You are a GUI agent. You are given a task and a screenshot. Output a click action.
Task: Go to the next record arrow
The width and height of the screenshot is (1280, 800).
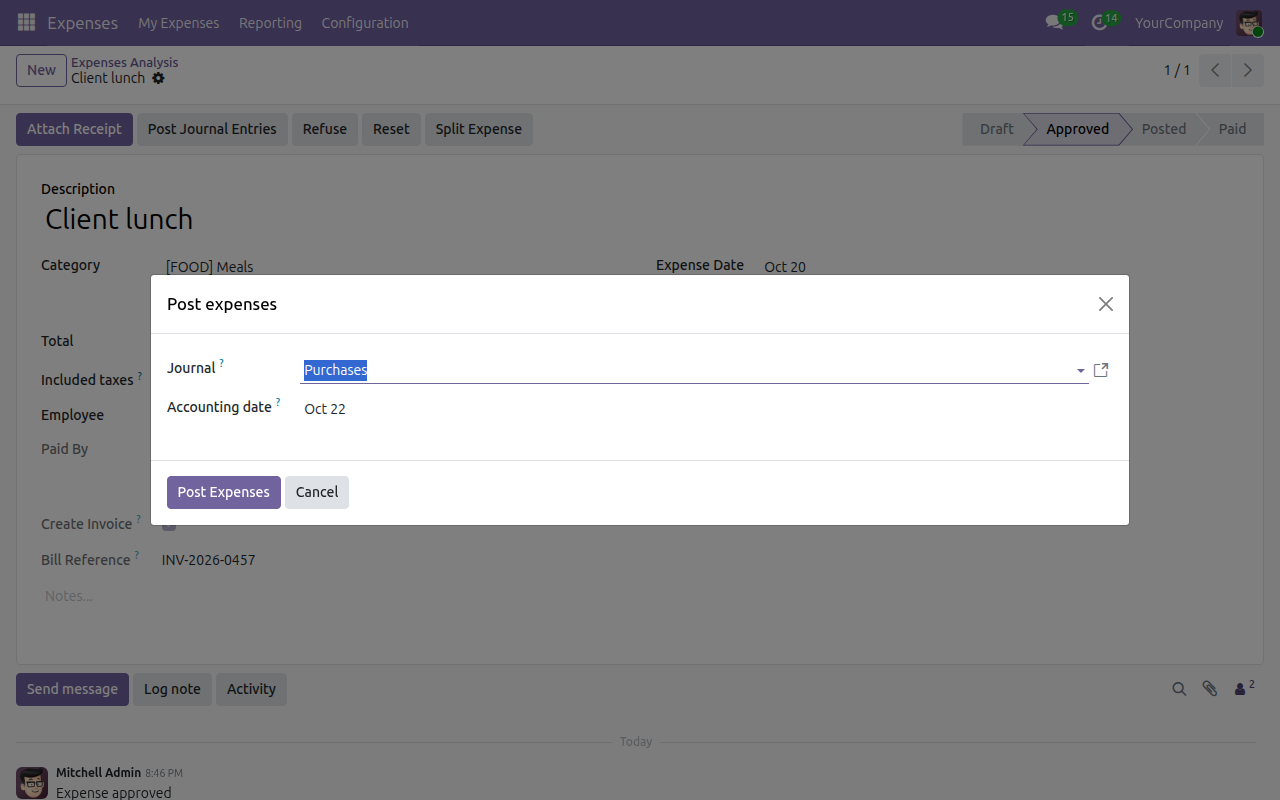click(x=1247, y=70)
